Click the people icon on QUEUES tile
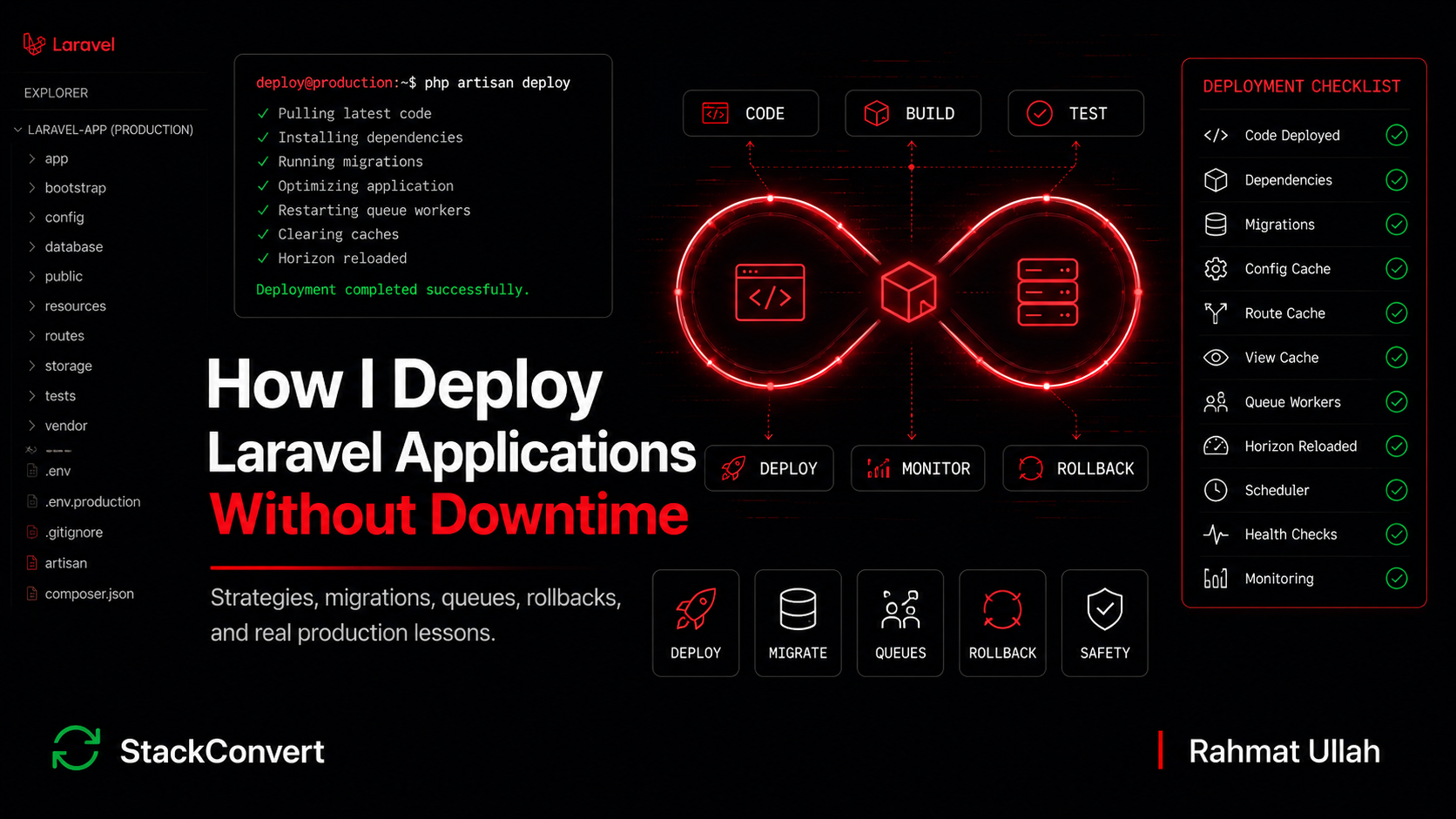The height and width of the screenshot is (819, 1456). click(900, 609)
